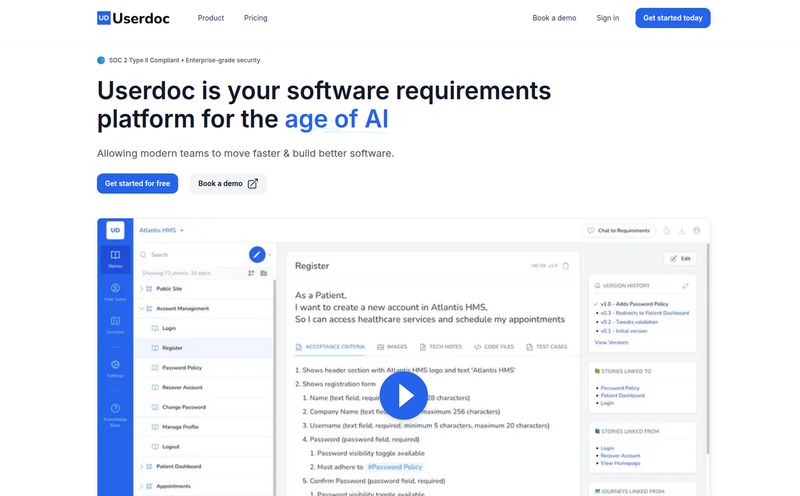This screenshot has width=800, height=496.
Task: Click the grid view icon above story tree
Action: pos(251,273)
